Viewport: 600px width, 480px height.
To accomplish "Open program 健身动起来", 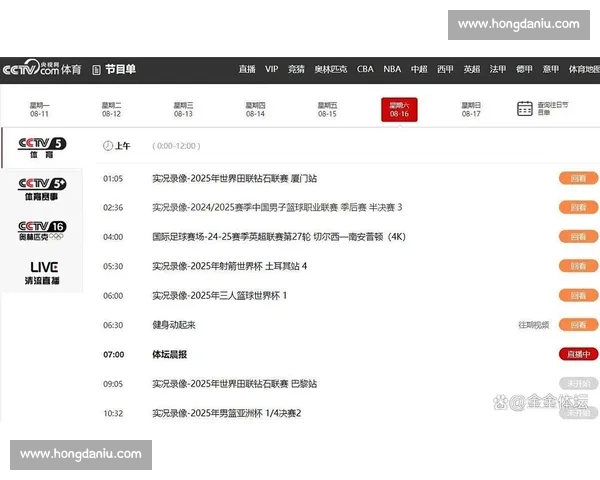I will click(174, 325).
